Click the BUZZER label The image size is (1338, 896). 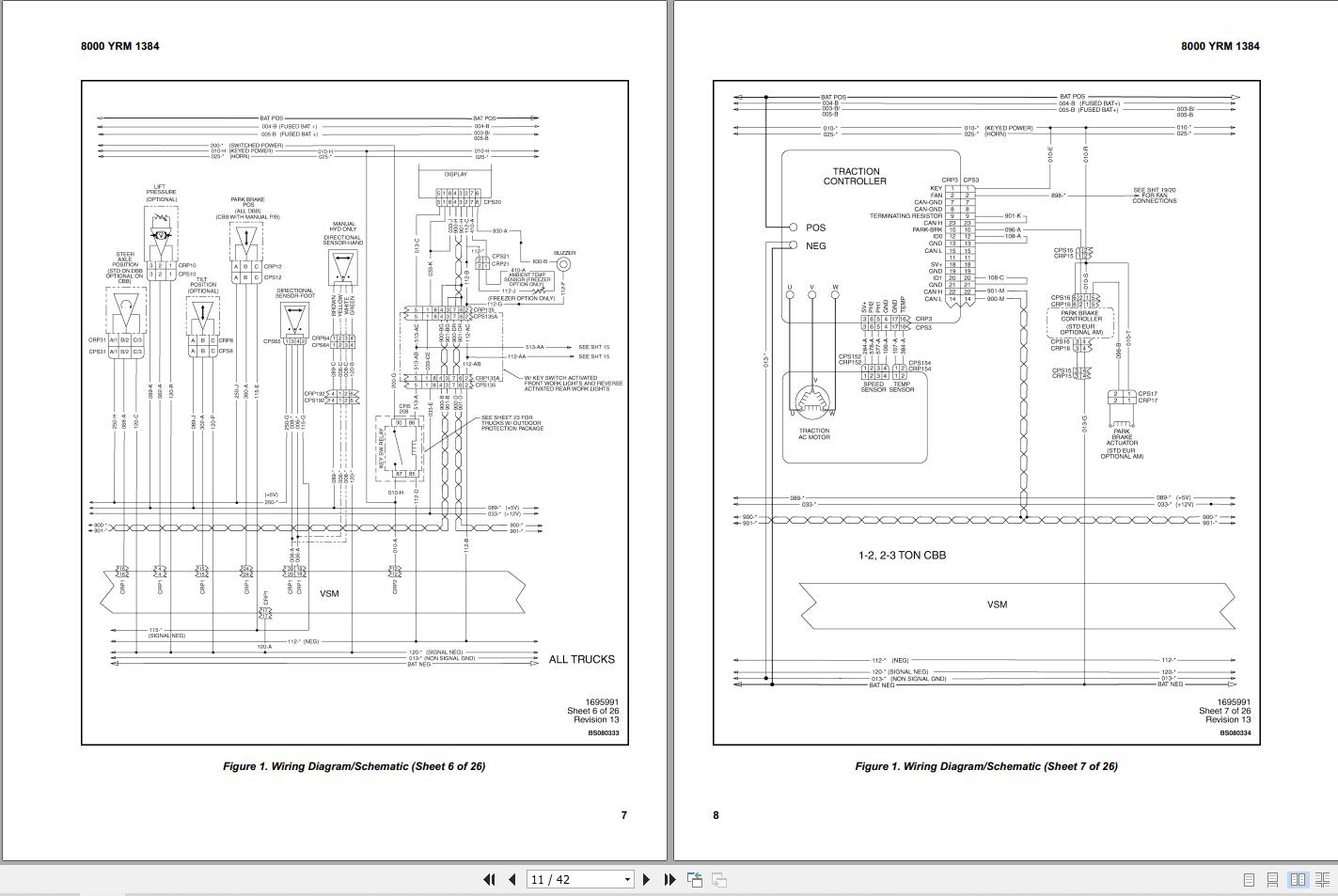[564, 253]
